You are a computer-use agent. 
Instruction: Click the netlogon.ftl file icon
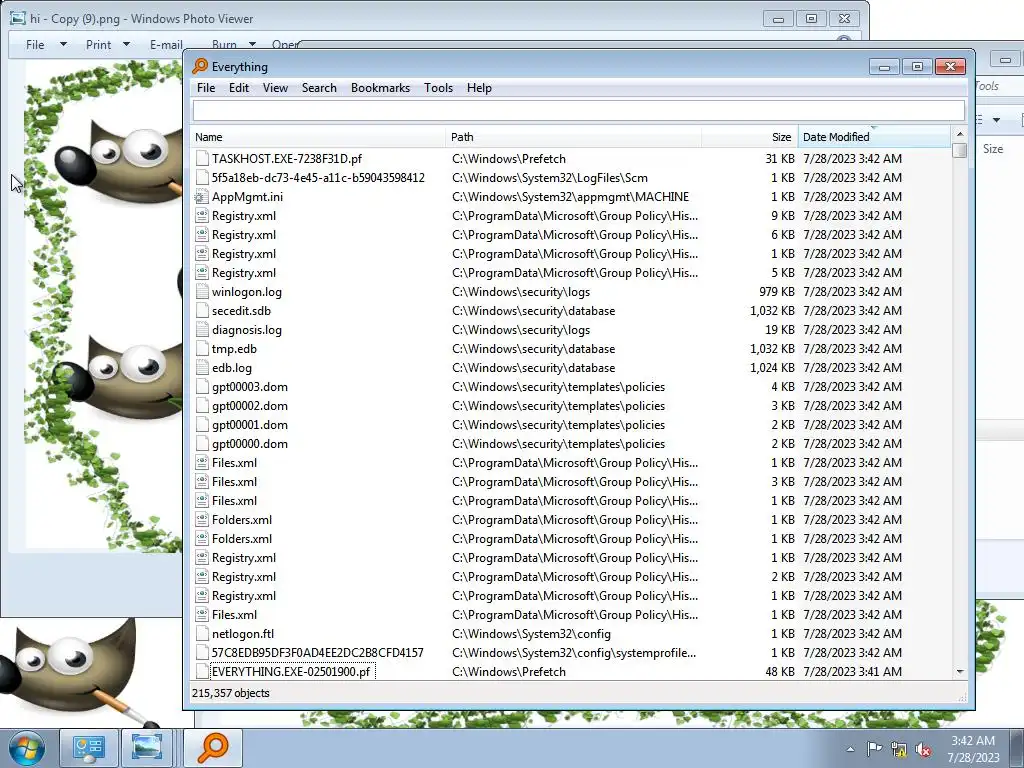point(202,633)
